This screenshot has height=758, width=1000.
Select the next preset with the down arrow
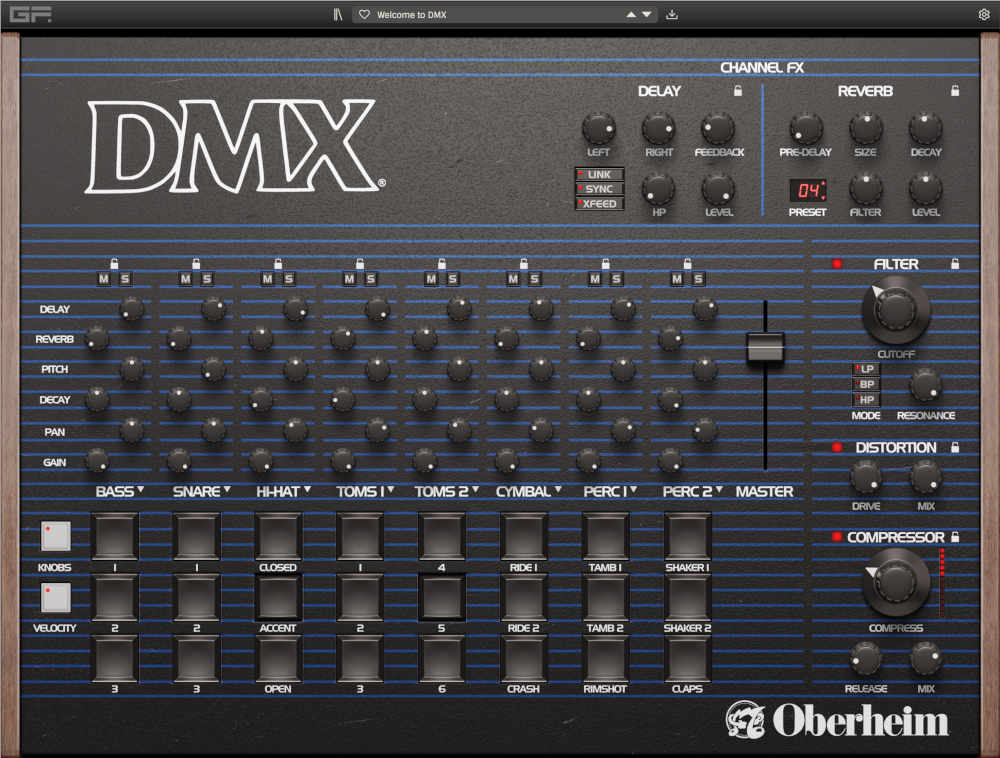pos(645,14)
